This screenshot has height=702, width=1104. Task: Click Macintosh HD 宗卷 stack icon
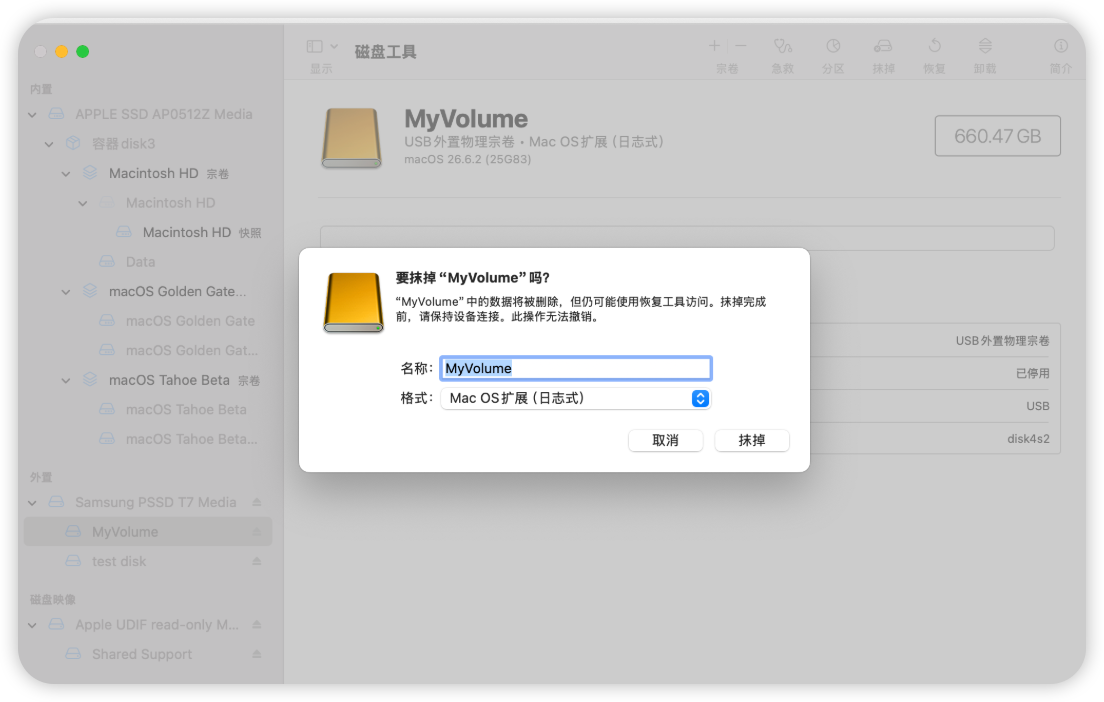pos(90,173)
